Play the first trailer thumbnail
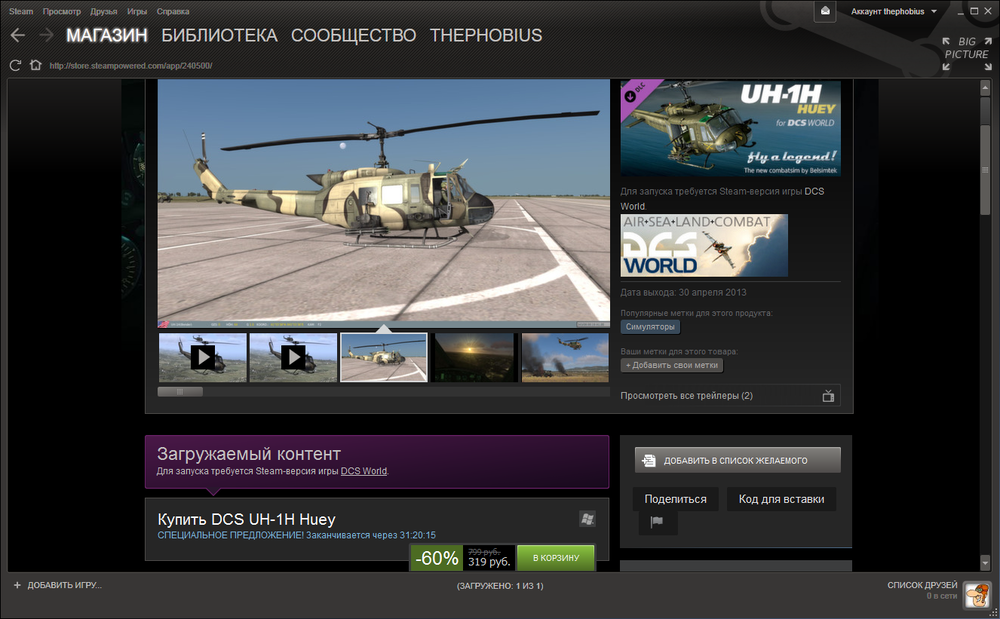The height and width of the screenshot is (619, 1000). [203, 358]
